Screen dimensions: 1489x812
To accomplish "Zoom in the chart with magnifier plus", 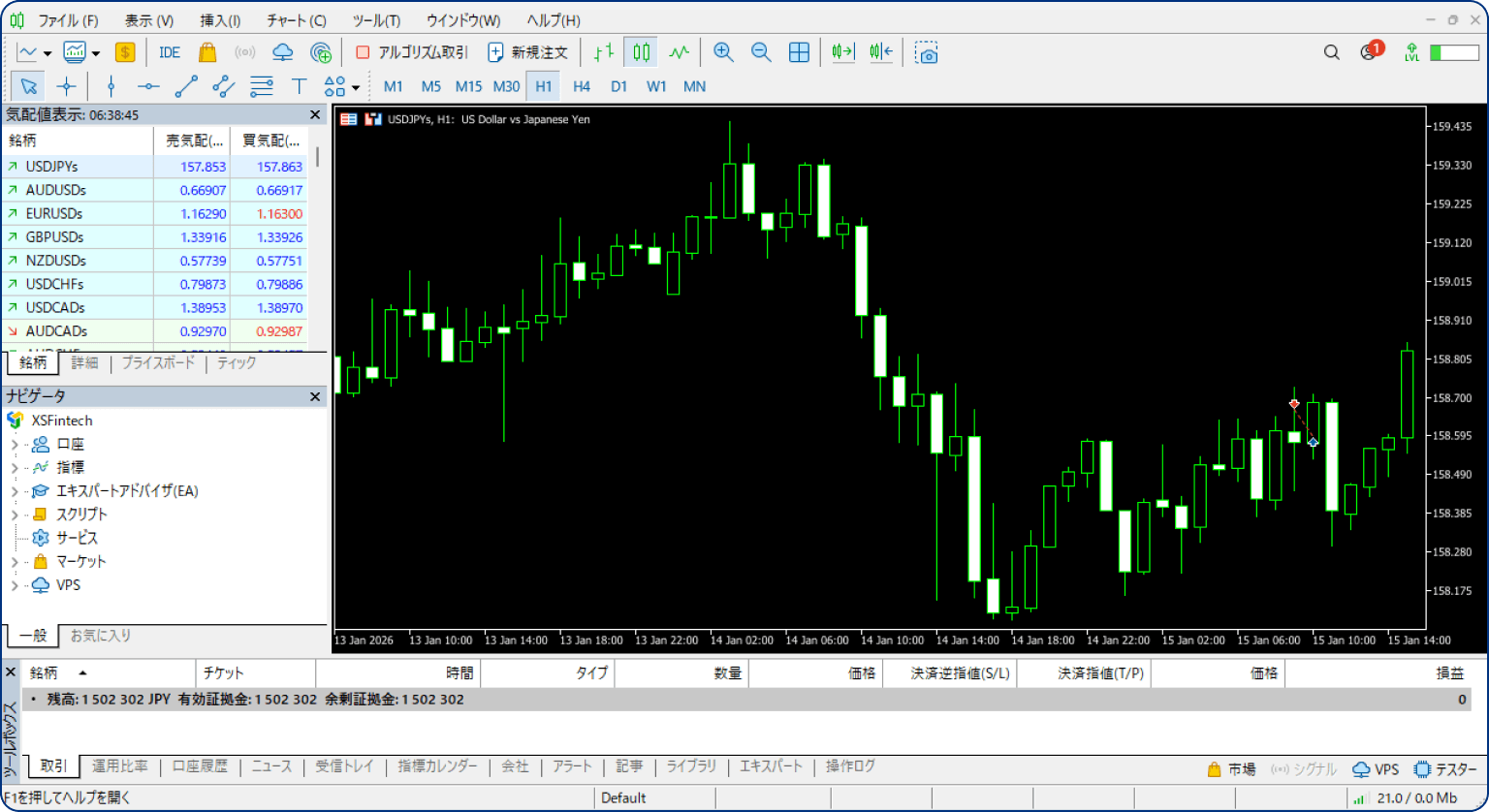I will pyautogui.click(x=723, y=52).
